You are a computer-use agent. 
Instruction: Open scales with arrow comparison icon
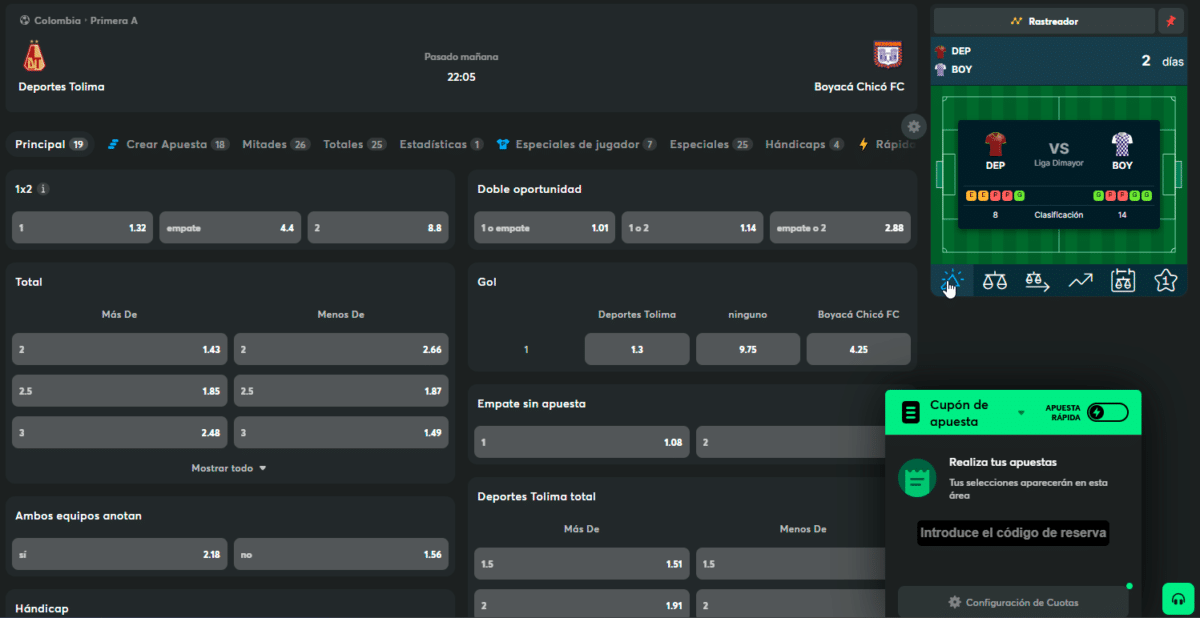1037,281
